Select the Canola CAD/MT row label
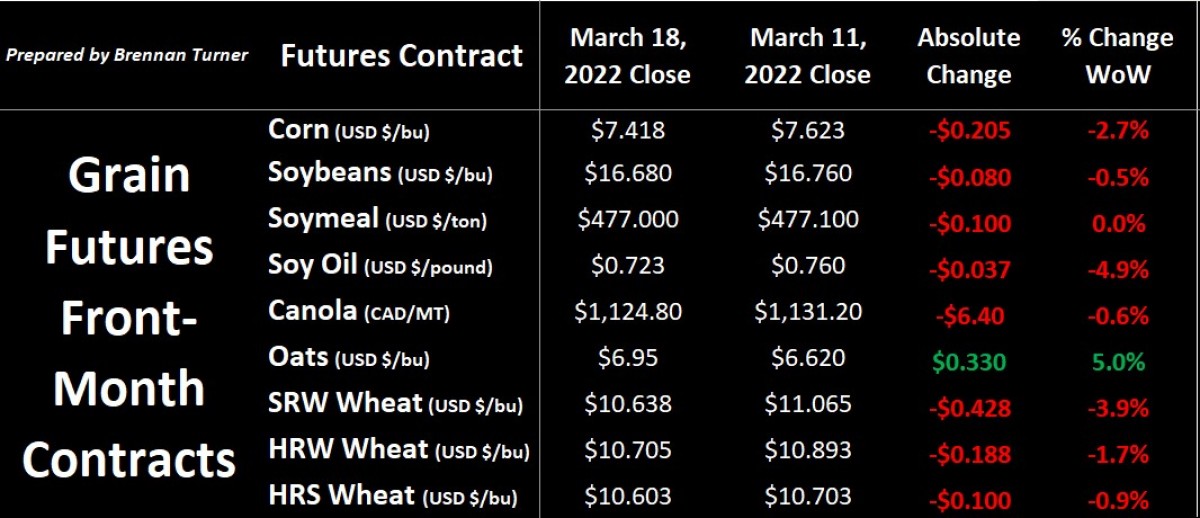The width and height of the screenshot is (1200, 518). tap(359, 311)
